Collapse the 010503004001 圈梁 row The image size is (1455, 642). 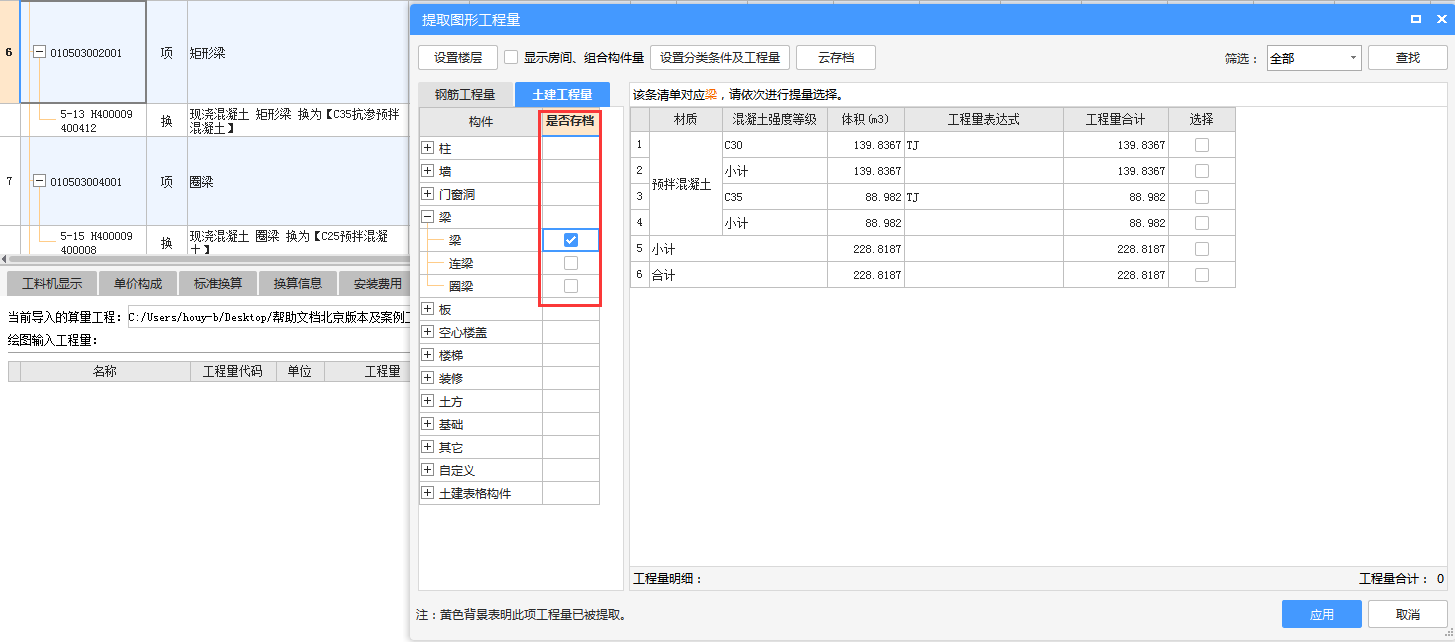pyautogui.click(x=39, y=182)
